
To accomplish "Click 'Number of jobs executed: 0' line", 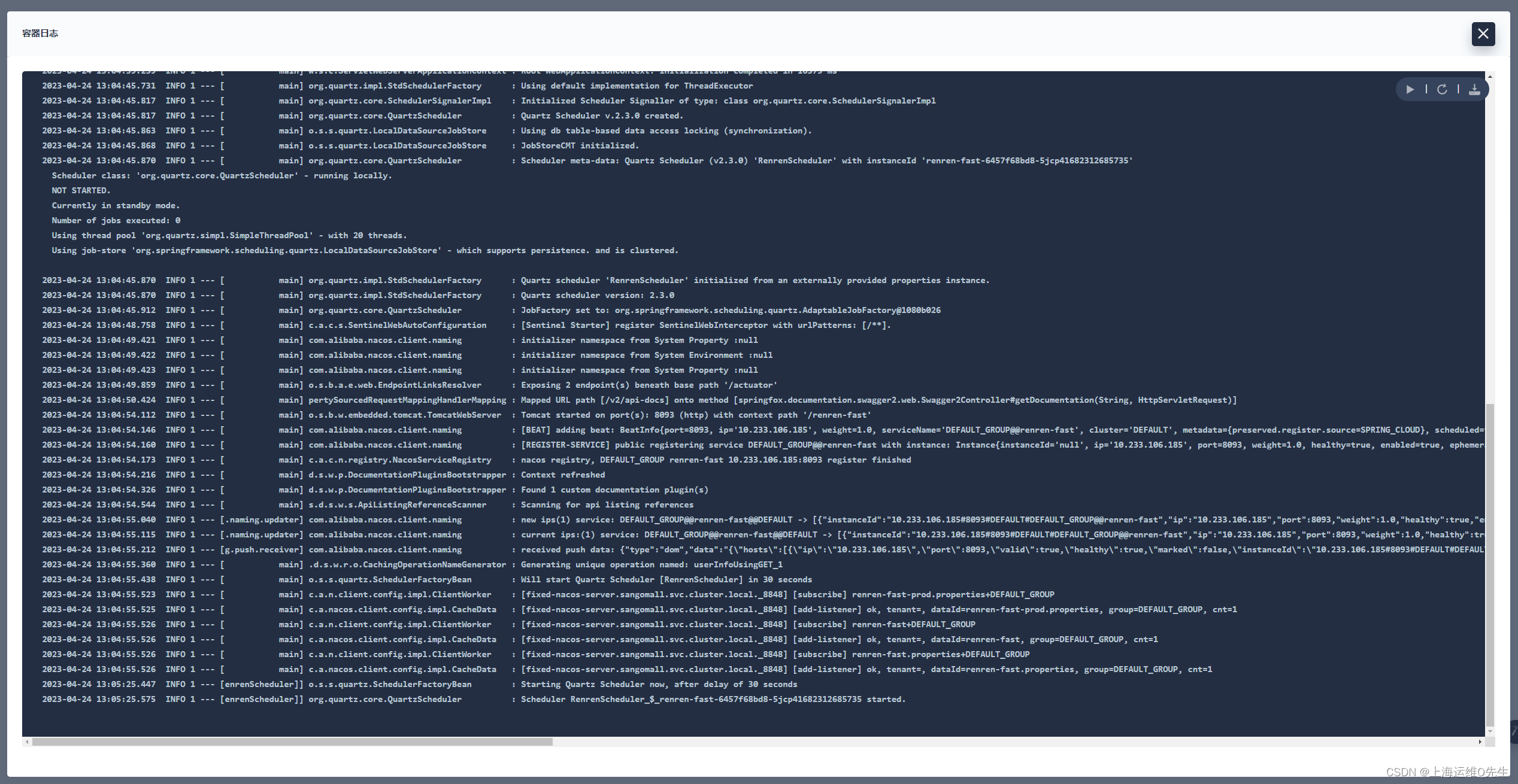I will [x=116, y=220].
